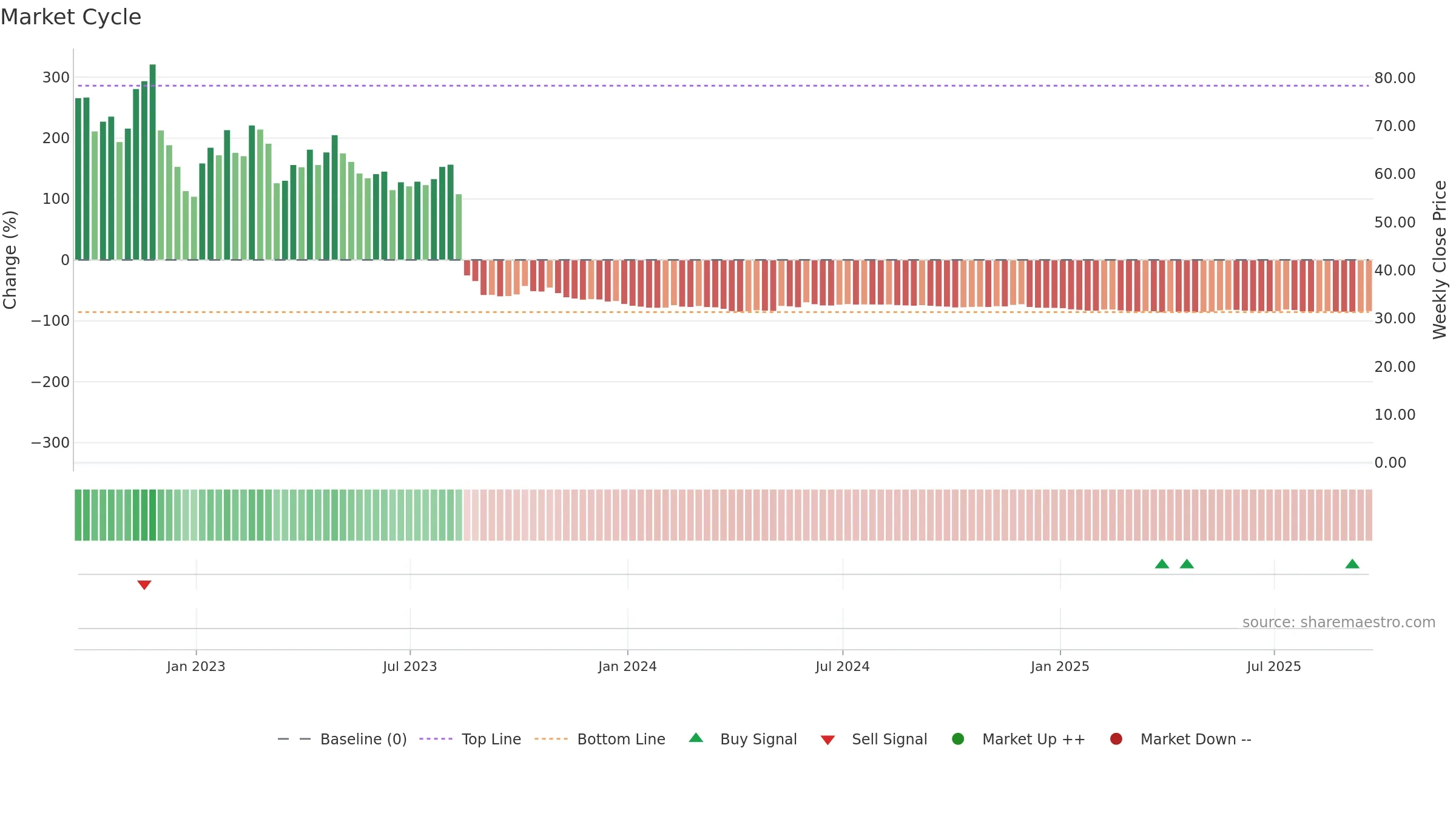The height and width of the screenshot is (819, 1456).
Task: Click the last Buy Signal triangle near Jul 2025
Action: [1352, 564]
